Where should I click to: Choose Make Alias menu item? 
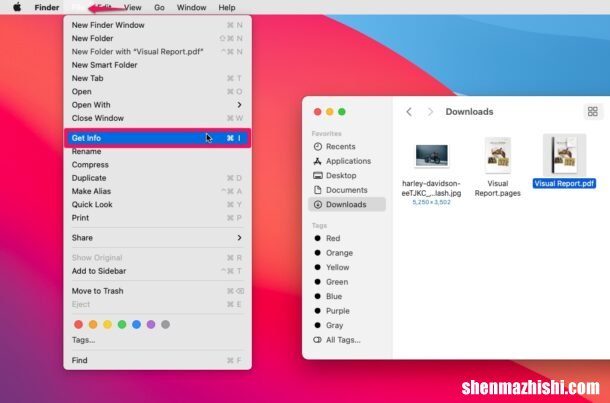tap(157, 191)
